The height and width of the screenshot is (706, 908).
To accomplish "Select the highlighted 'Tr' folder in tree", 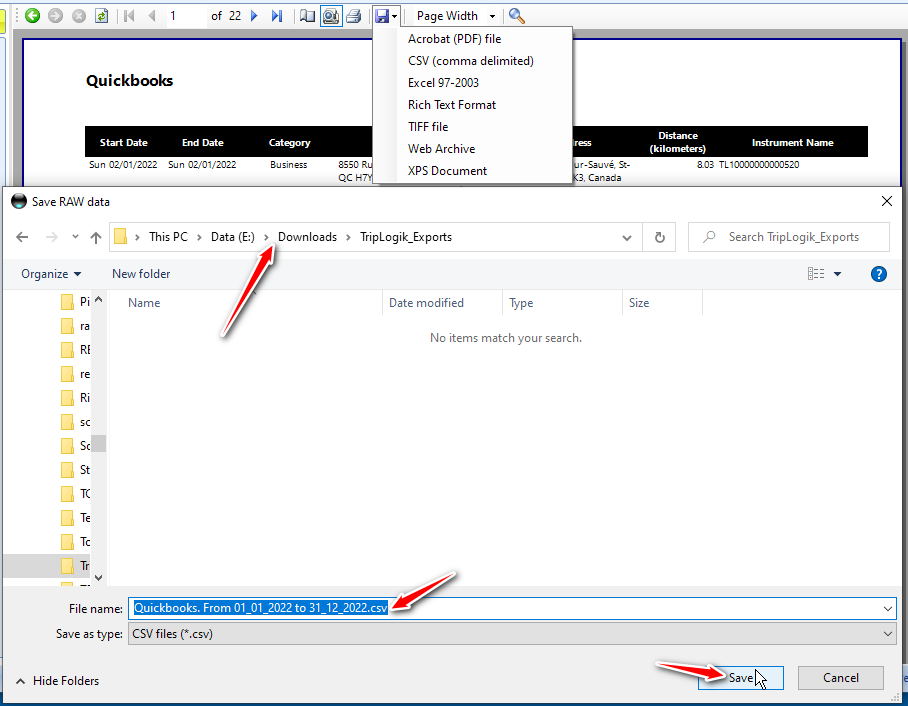I will point(75,566).
